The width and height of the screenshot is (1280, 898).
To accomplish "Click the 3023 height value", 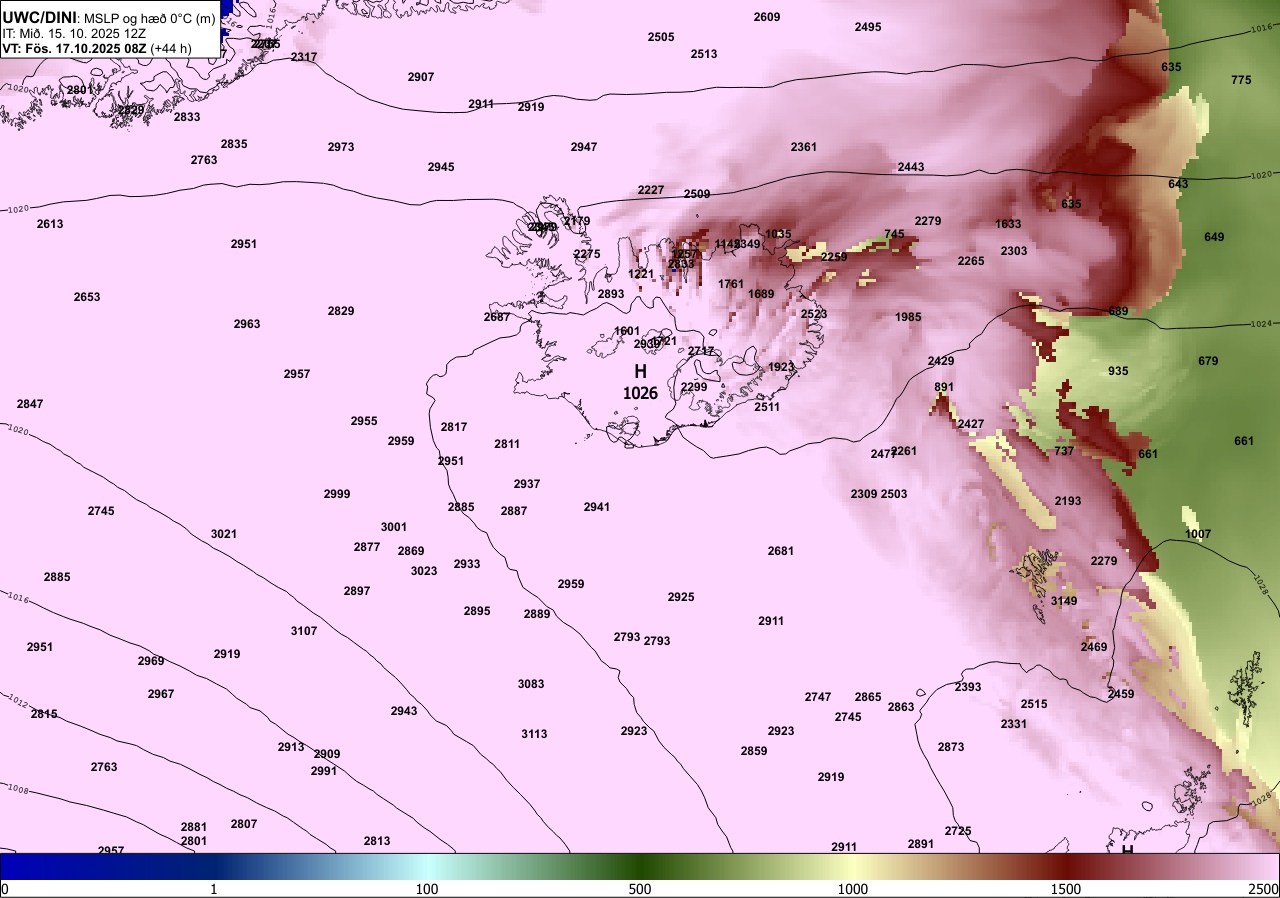I will (x=424, y=571).
